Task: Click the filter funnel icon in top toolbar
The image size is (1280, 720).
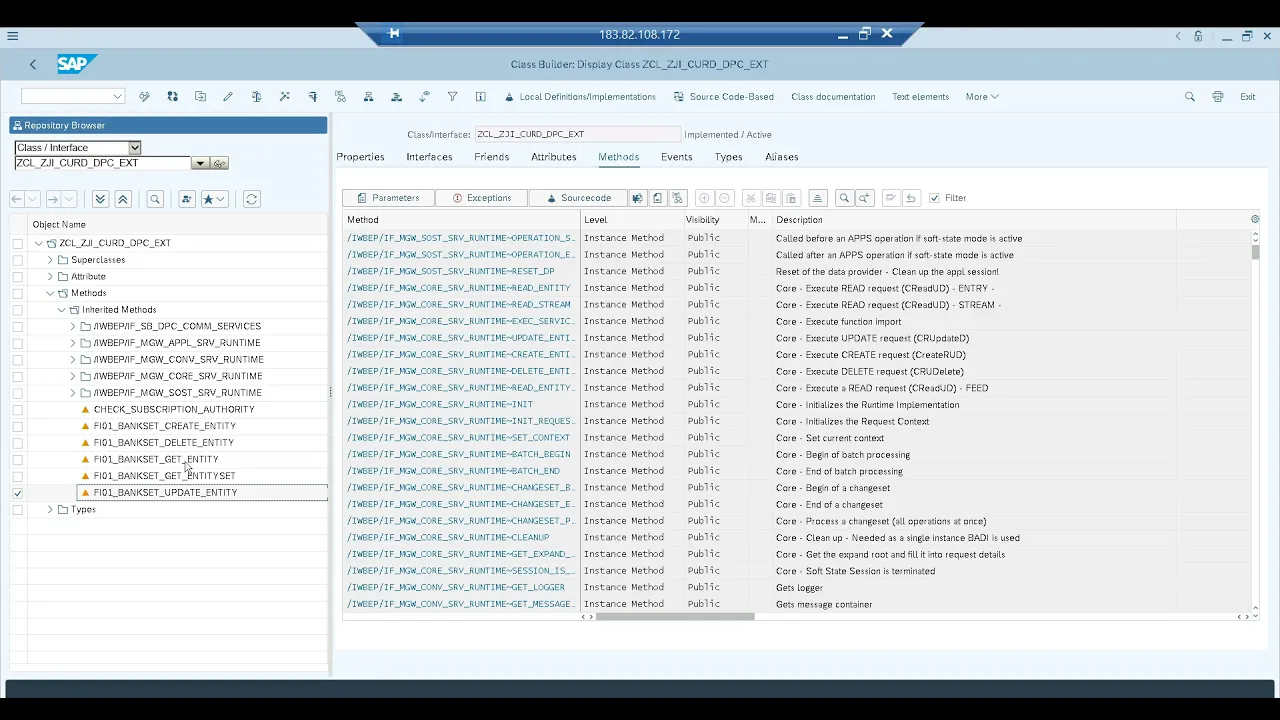Action: (453, 97)
